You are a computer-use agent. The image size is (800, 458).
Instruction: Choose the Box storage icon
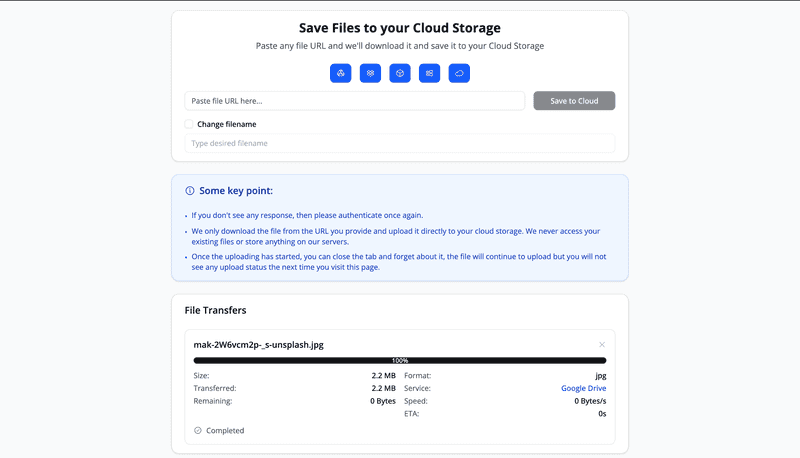coord(400,73)
